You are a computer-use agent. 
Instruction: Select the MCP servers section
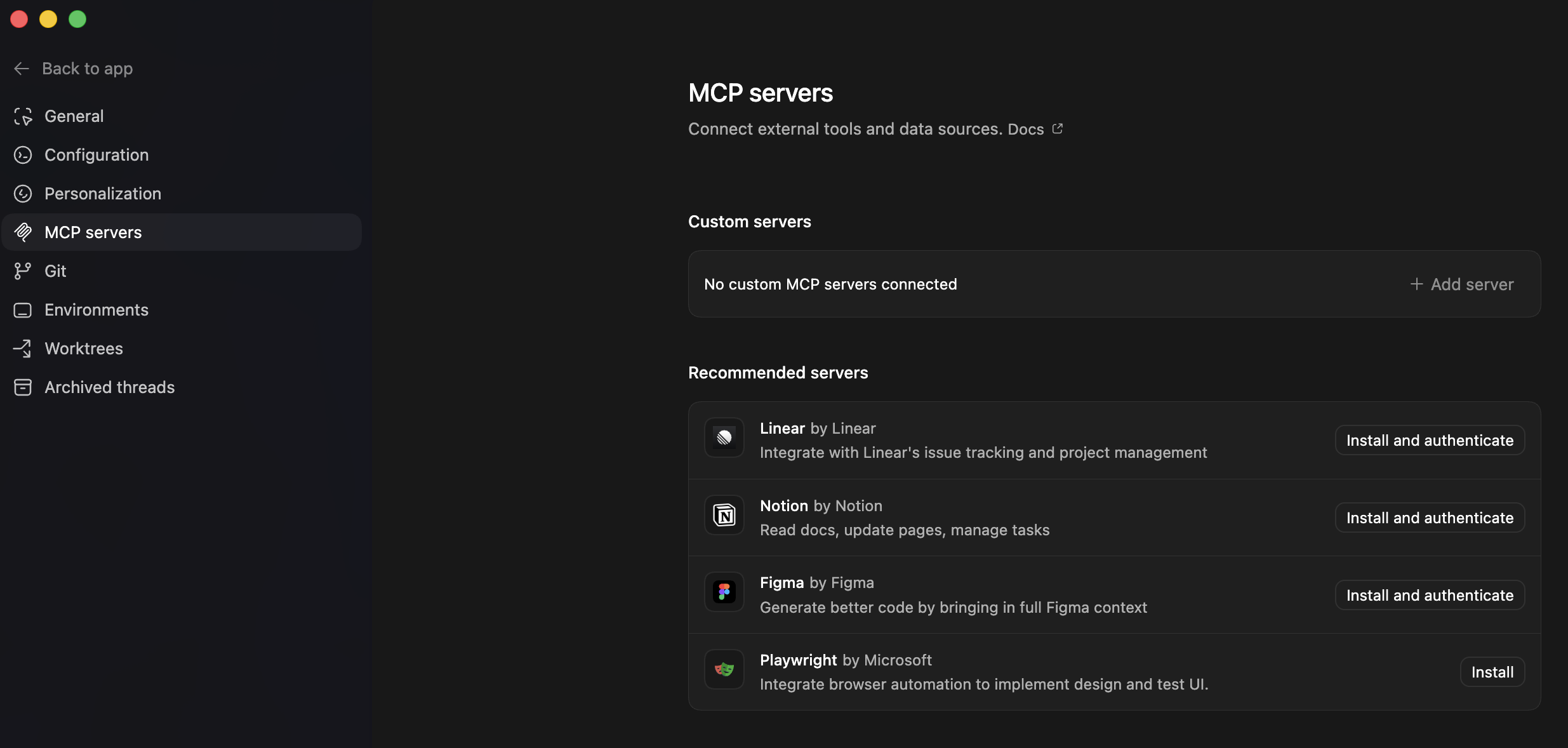(93, 232)
